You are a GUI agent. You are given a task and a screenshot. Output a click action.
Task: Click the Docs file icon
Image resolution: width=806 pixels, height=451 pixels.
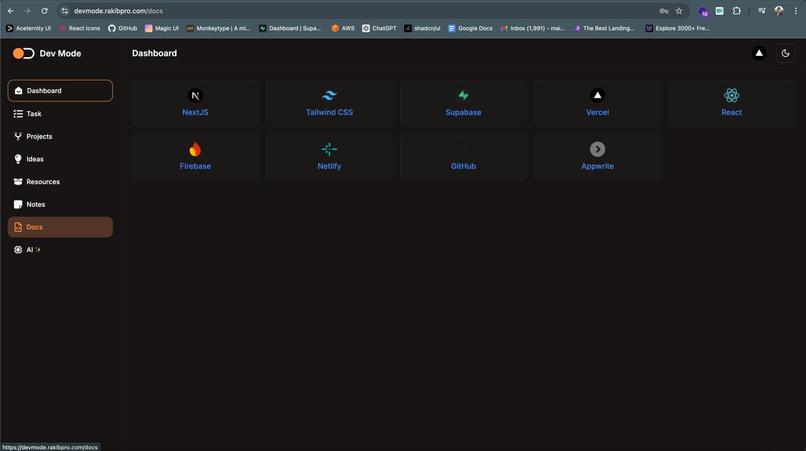click(18, 227)
